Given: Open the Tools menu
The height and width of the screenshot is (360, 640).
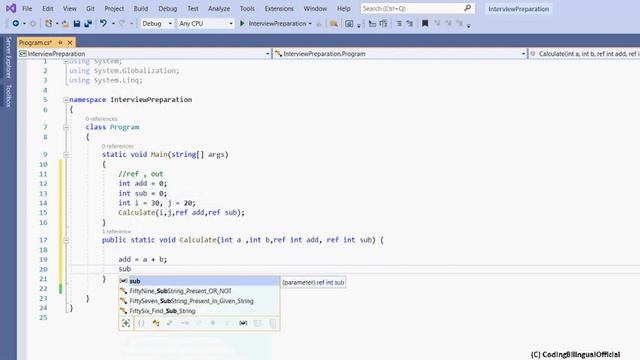Looking at the screenshot, I should click(x=247, y=8).
